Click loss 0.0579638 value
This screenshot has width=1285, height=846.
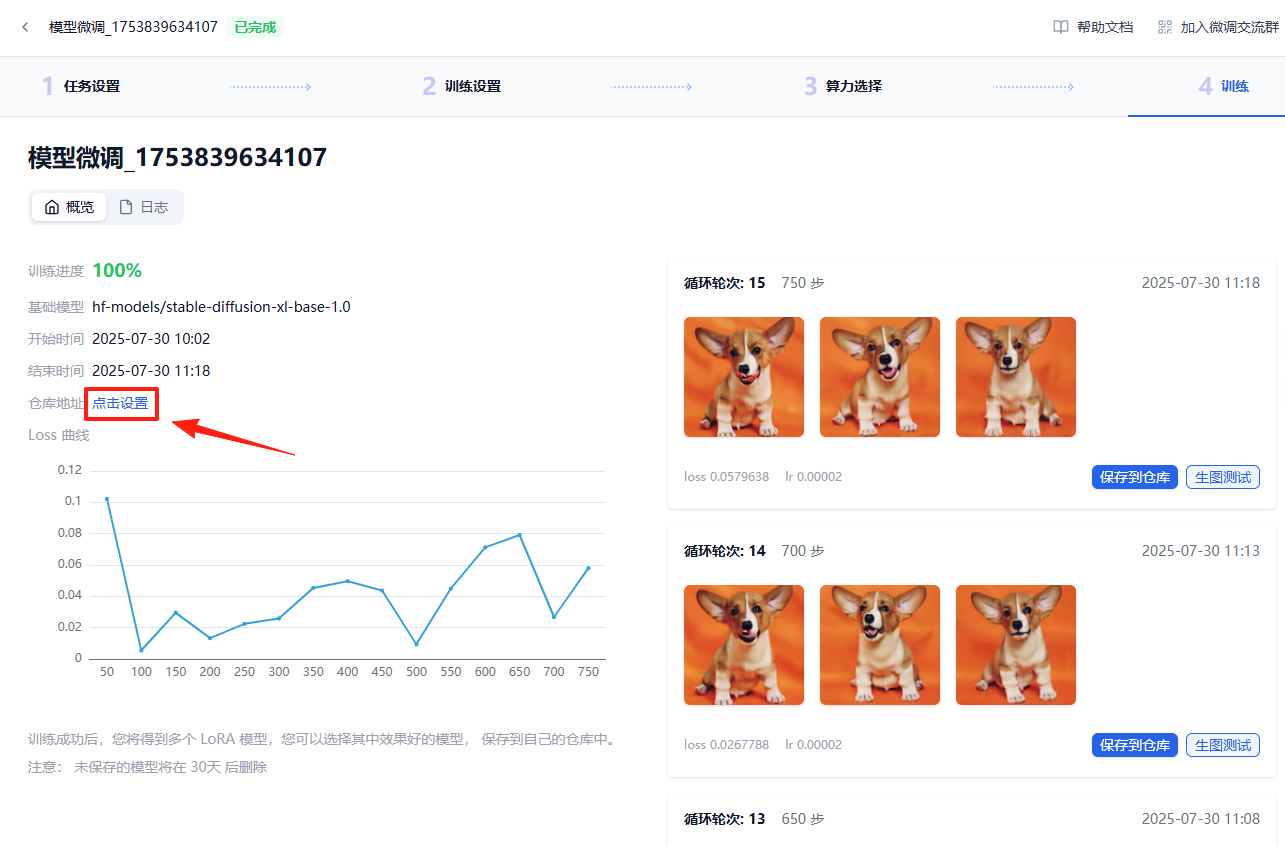727,477
